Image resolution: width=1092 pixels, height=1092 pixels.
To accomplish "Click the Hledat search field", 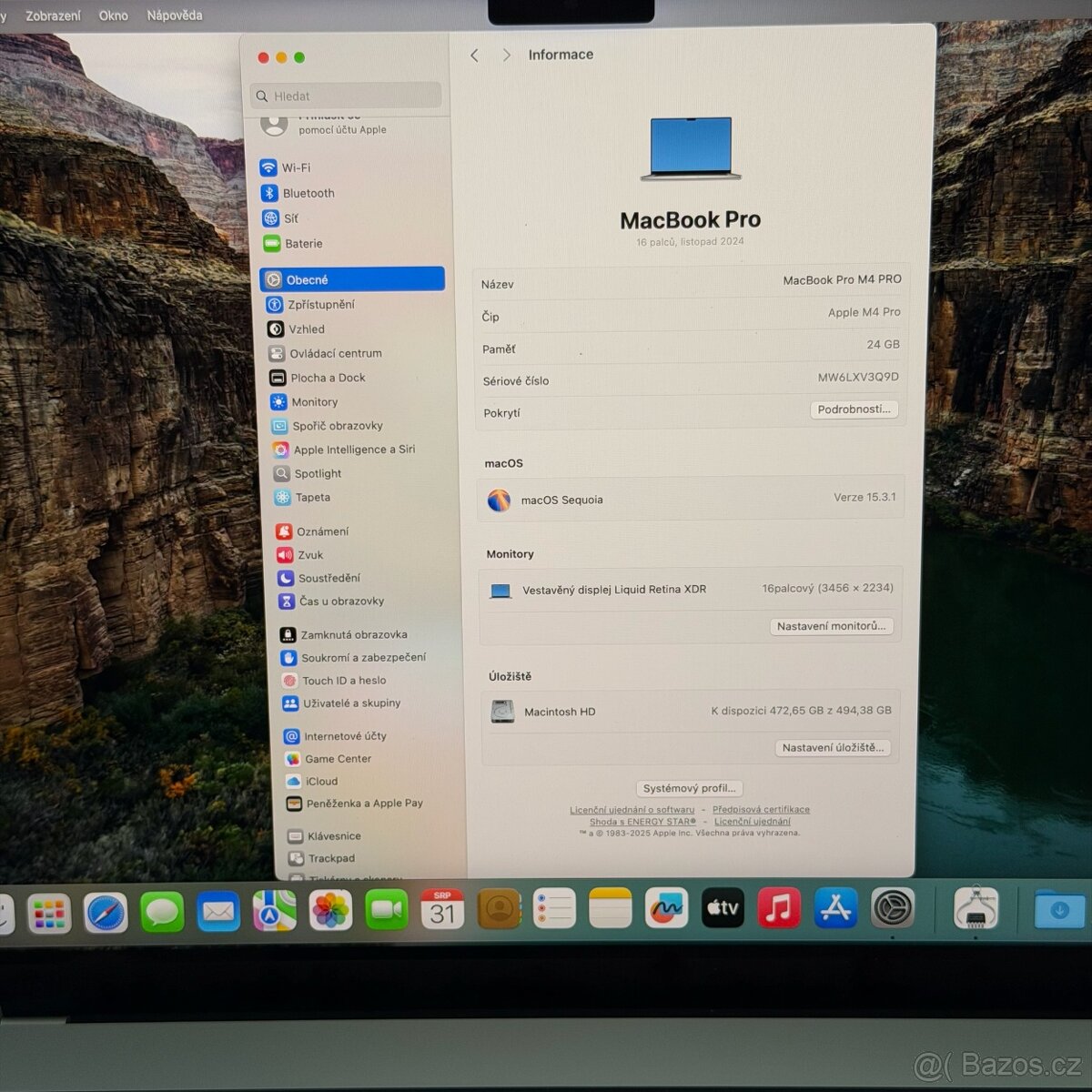I will pos(346,96).
